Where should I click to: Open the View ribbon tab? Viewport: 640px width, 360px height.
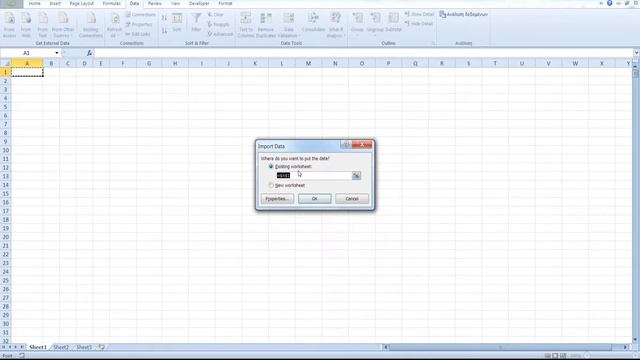(x=176, y=3)
